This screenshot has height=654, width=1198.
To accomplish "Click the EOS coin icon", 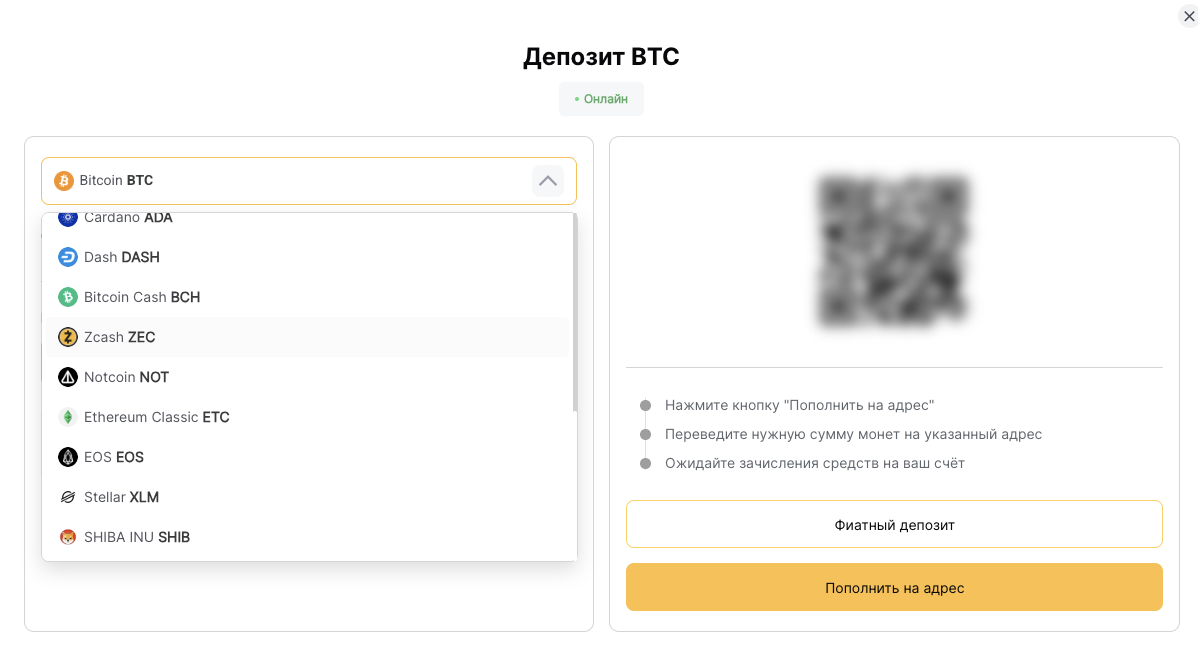I will 67,457.
